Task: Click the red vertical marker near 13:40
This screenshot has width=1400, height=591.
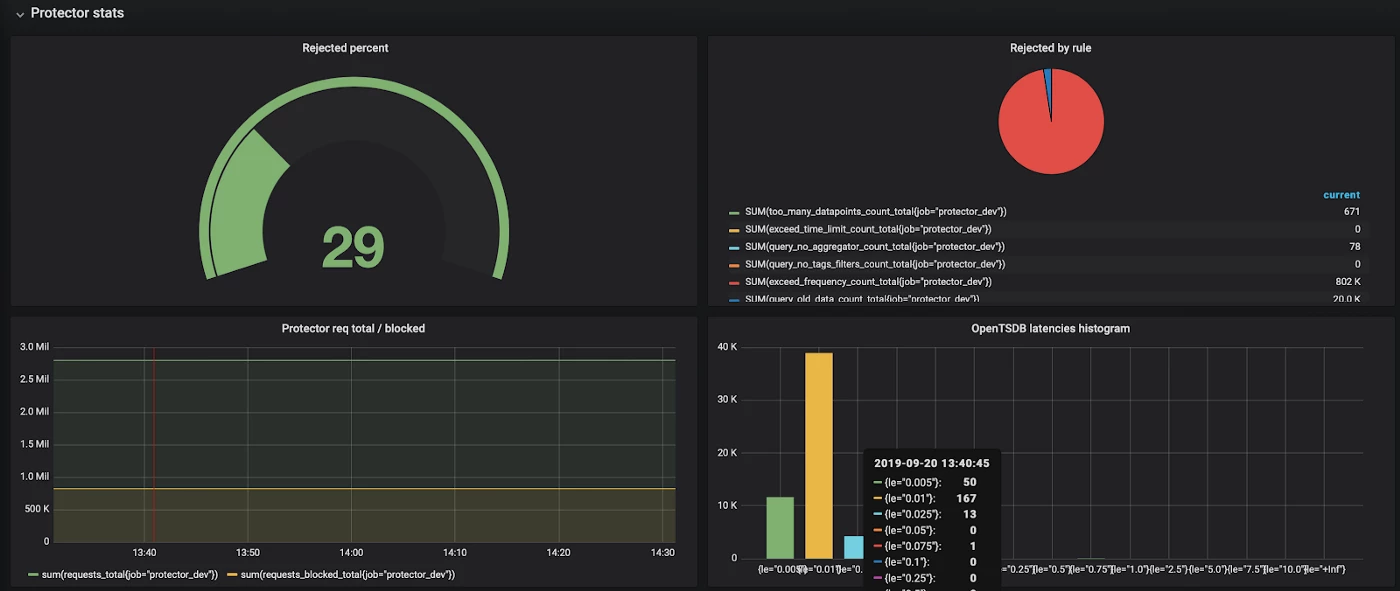Action: click(153, 444)
